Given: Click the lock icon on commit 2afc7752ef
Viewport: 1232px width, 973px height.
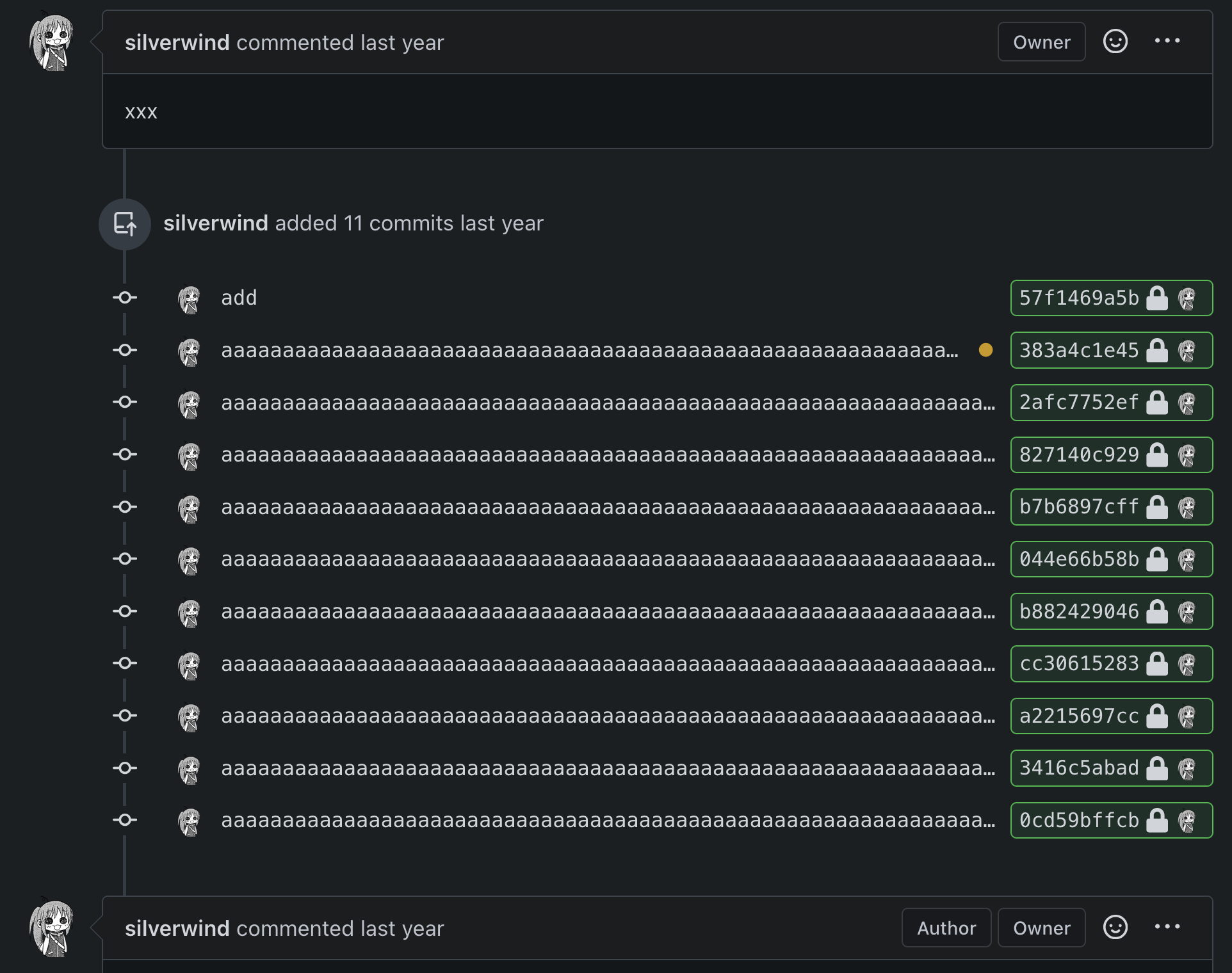Looking at the screenshot, I should coord(1156,403).
